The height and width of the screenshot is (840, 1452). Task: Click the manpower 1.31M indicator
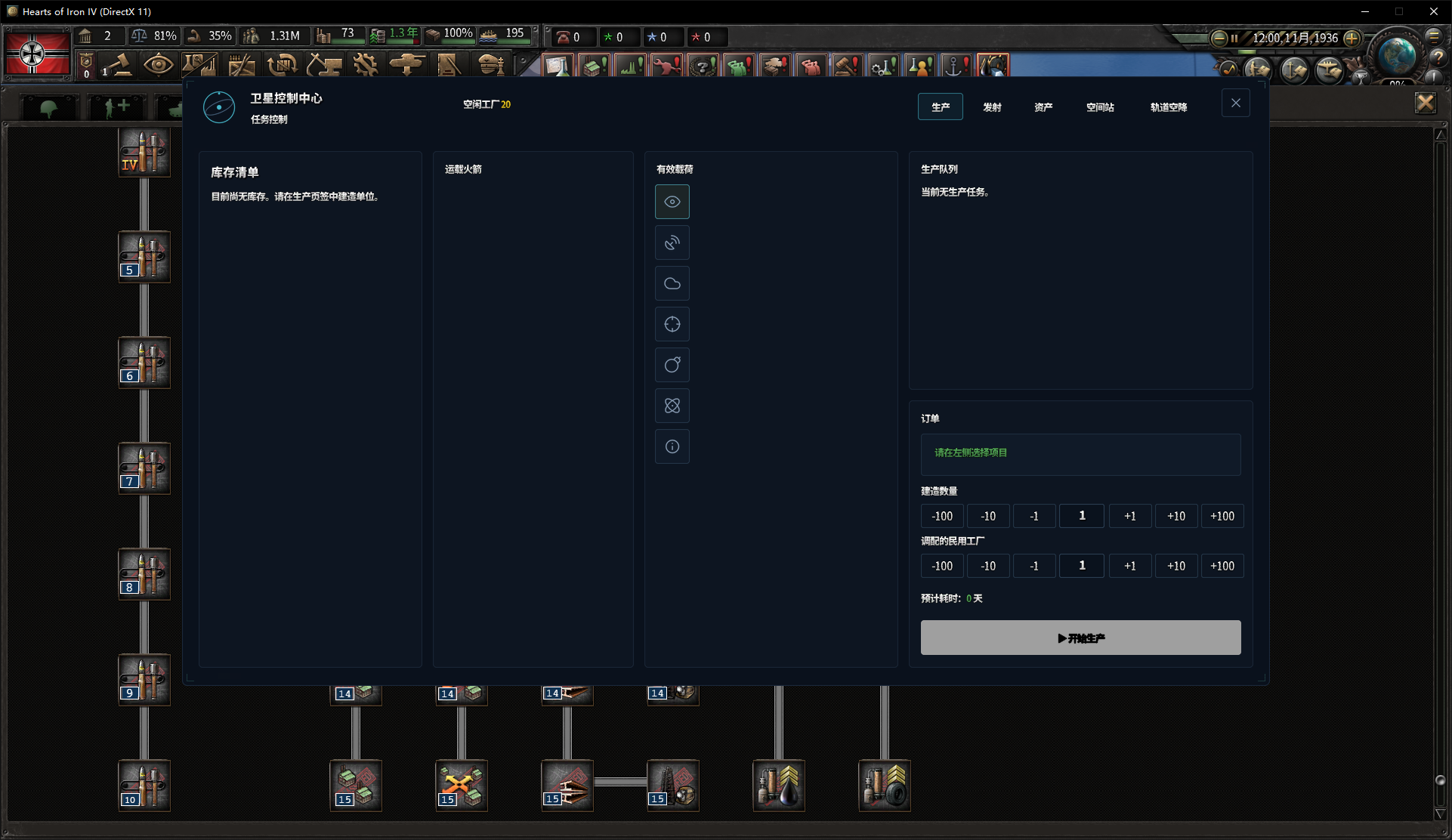273,36
